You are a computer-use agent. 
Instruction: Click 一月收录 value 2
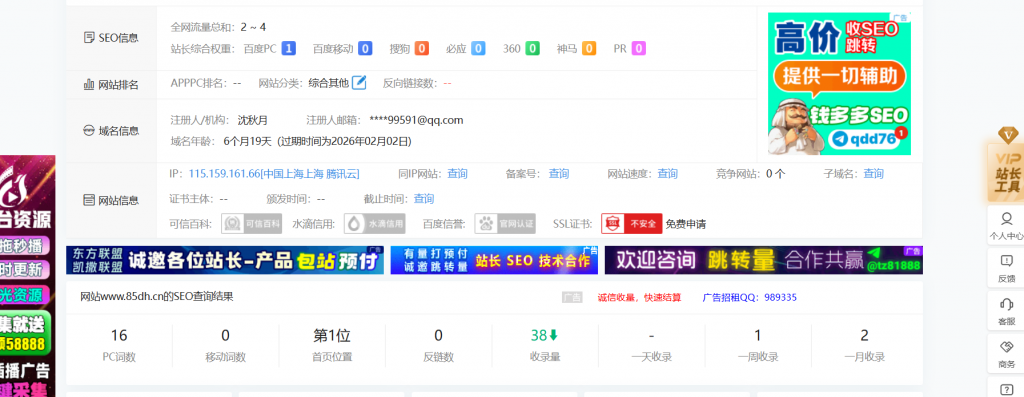click(x=864, y=336)
